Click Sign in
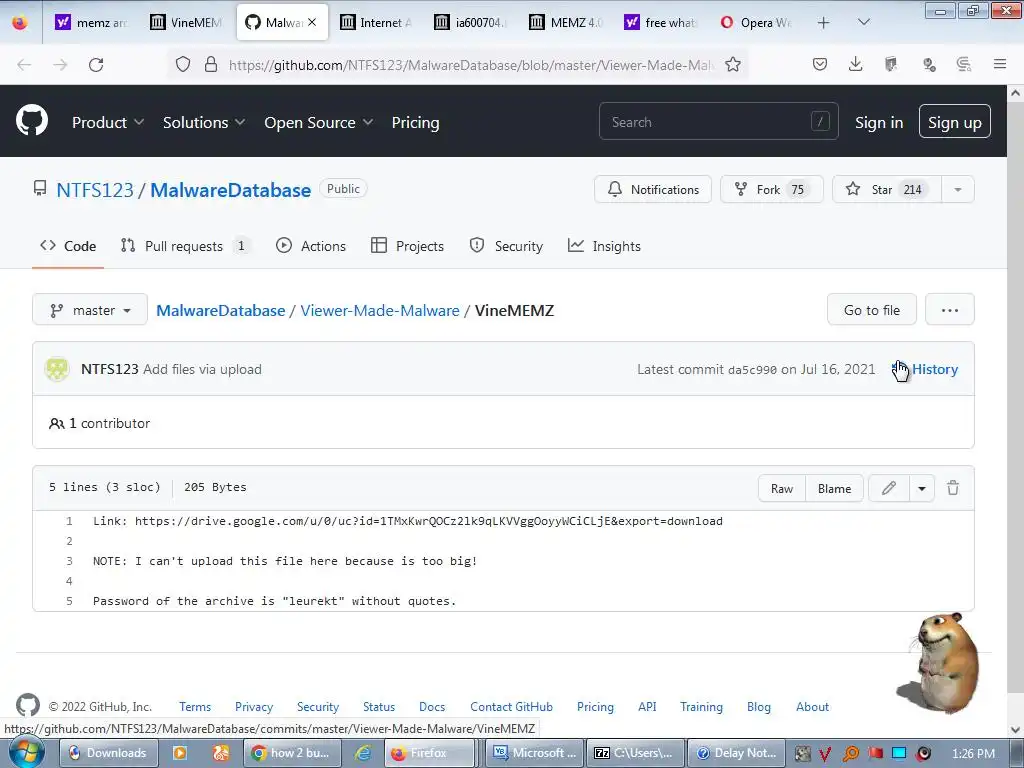1024x768 pixels. coord(879,122)
